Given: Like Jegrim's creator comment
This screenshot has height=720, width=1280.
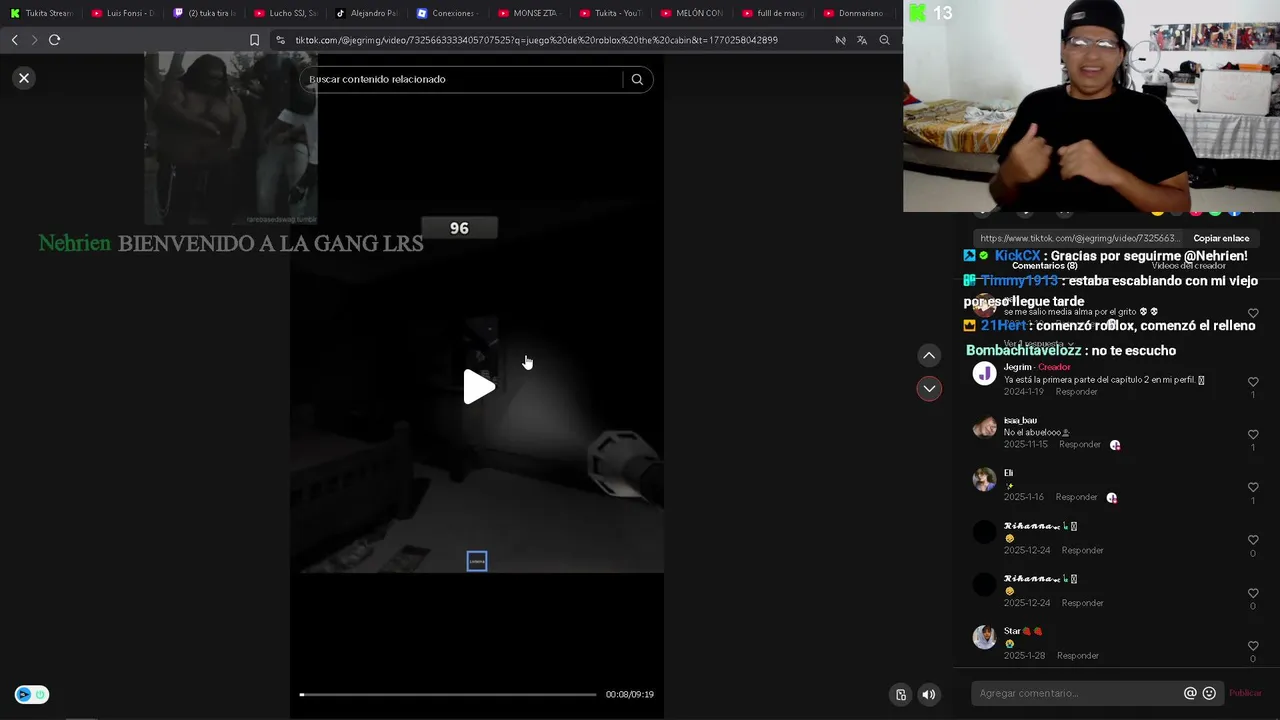Looking at the screenshot, I should (1253, 382).
